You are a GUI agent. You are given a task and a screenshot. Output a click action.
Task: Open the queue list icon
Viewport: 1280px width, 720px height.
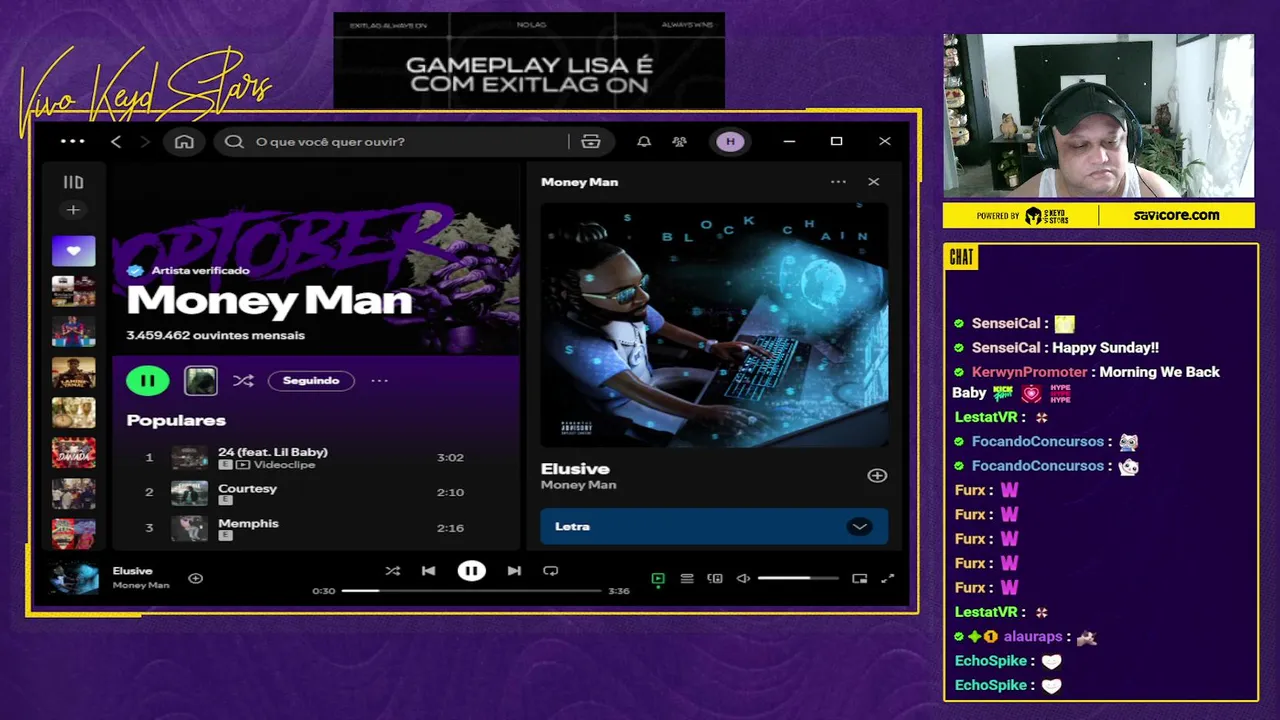687,578
